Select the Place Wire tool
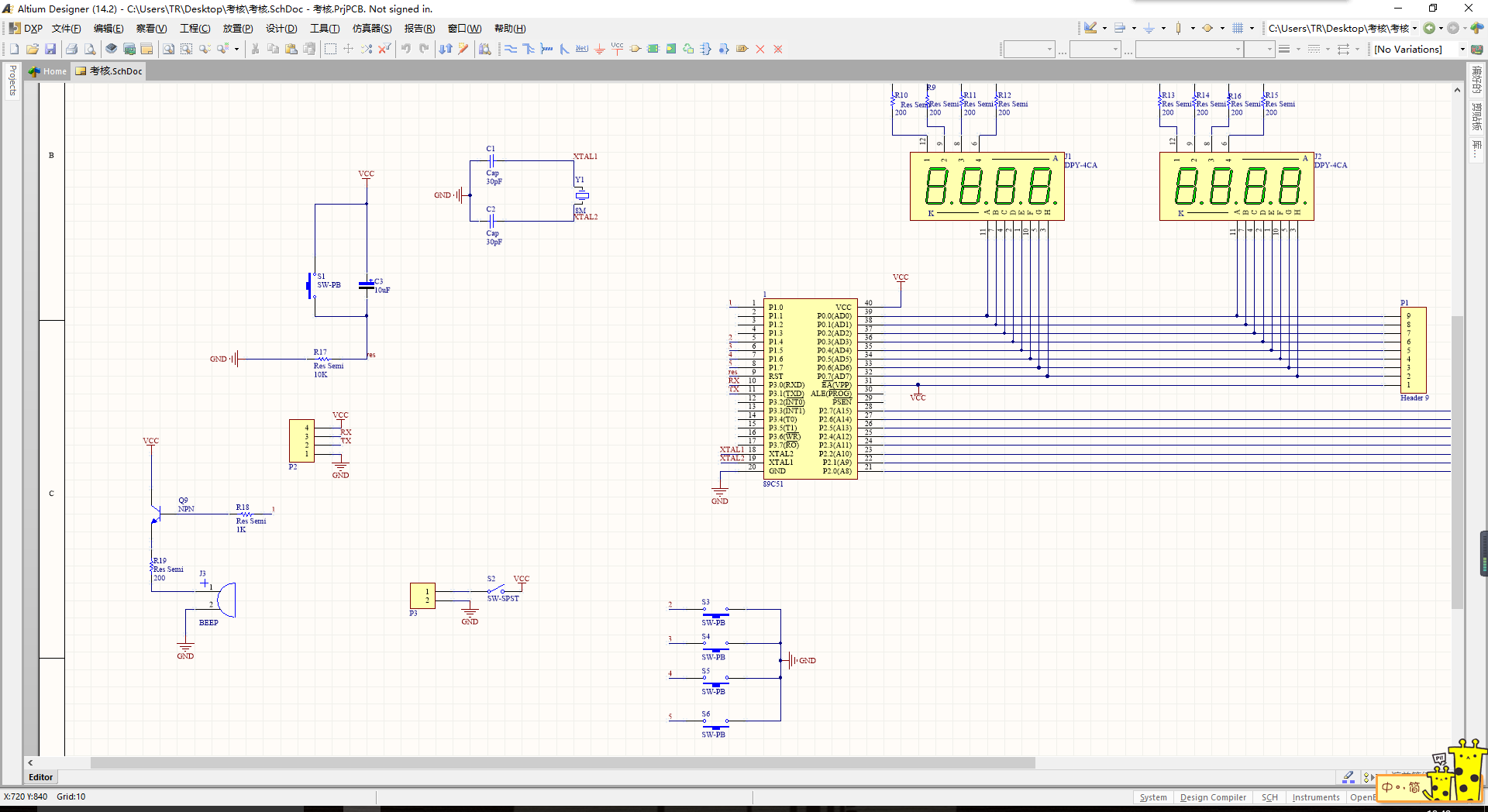The image size is (1488, 812). tap(511, 49)
